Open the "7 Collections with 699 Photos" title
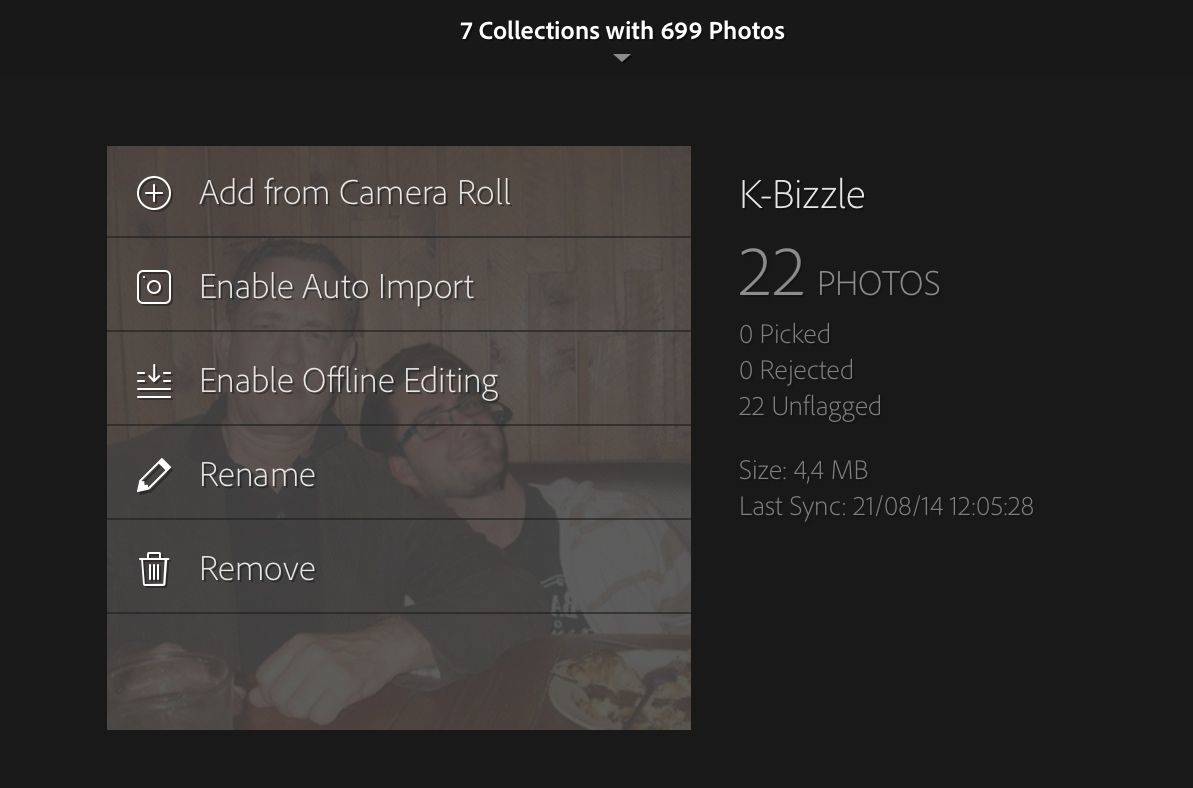Image resolution: width=1193 pixels, height=788 pixels. [622, 31]
